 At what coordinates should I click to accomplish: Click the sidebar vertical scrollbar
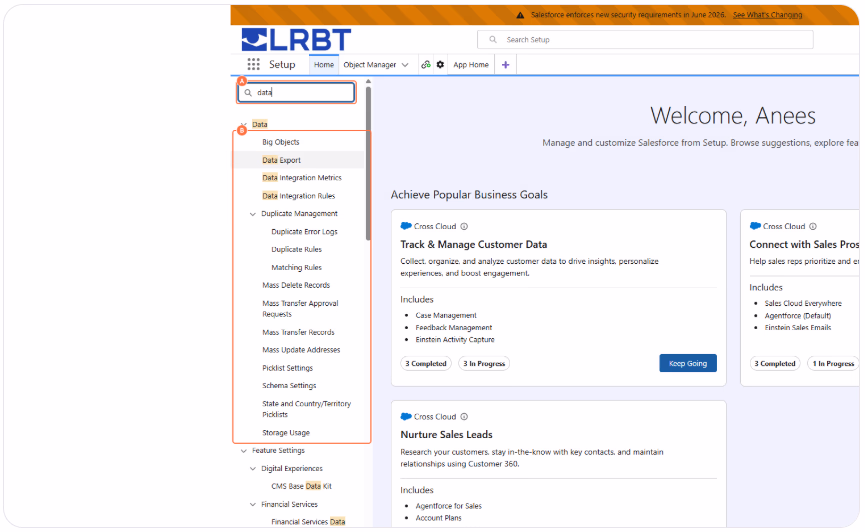click(x=368, y=162)
